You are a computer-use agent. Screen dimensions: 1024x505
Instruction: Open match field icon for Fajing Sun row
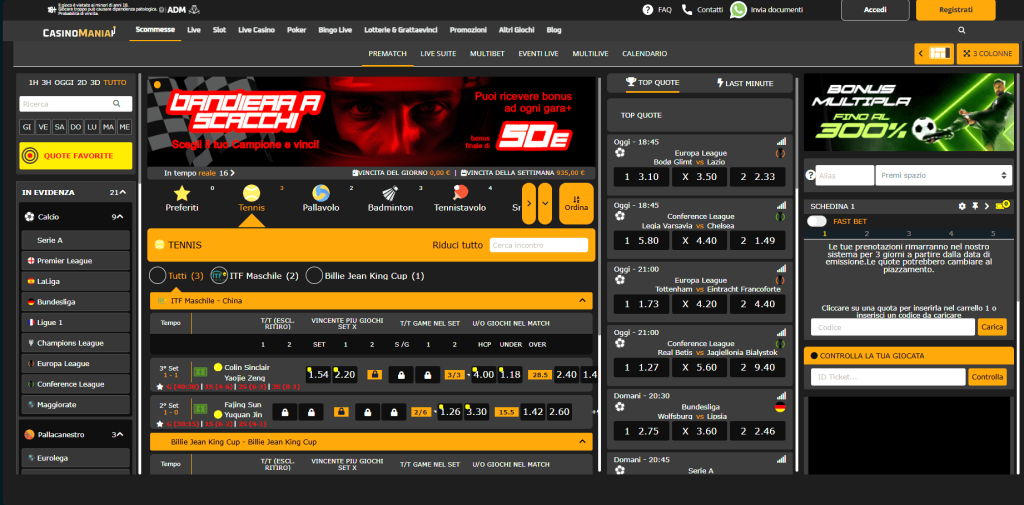pos(201,409)
